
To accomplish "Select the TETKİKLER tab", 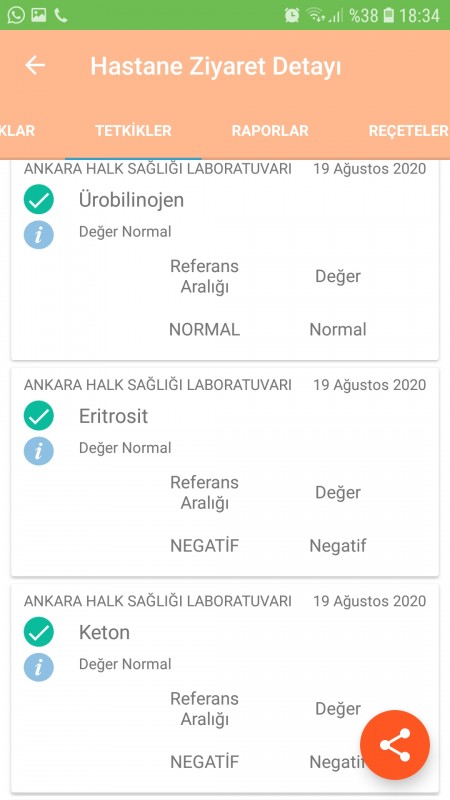I will [133, 131].
